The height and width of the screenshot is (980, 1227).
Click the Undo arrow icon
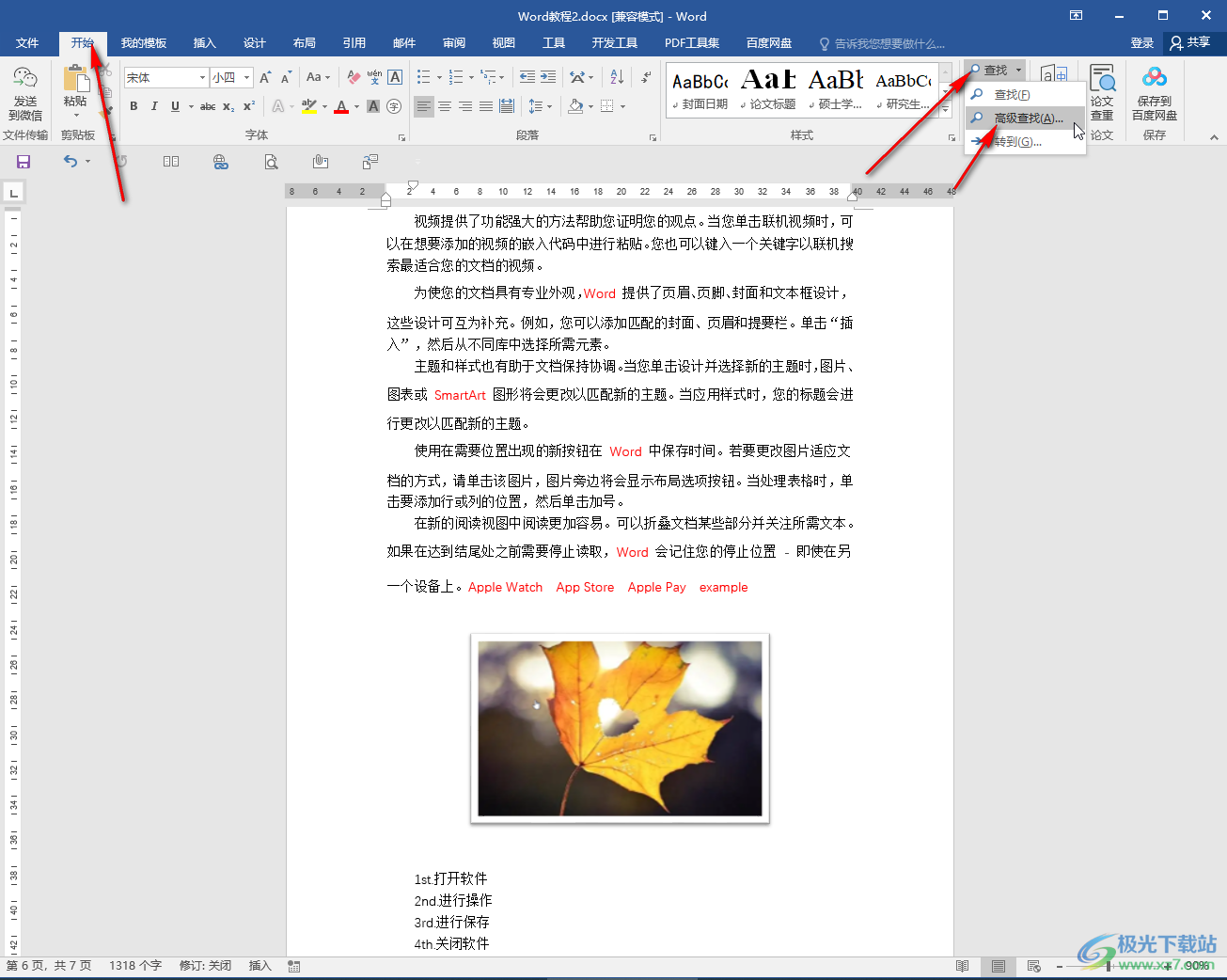(x=71, y=162)
